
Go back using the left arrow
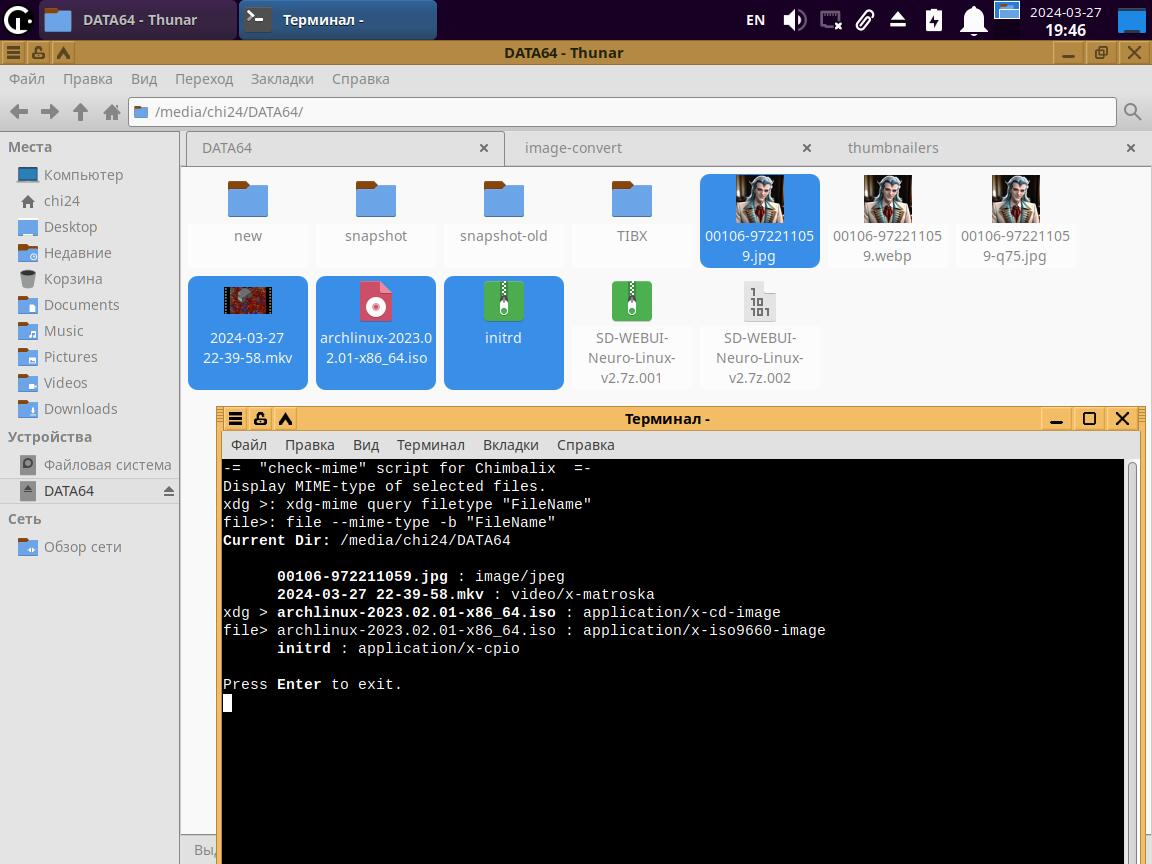(x=18, y=112)
